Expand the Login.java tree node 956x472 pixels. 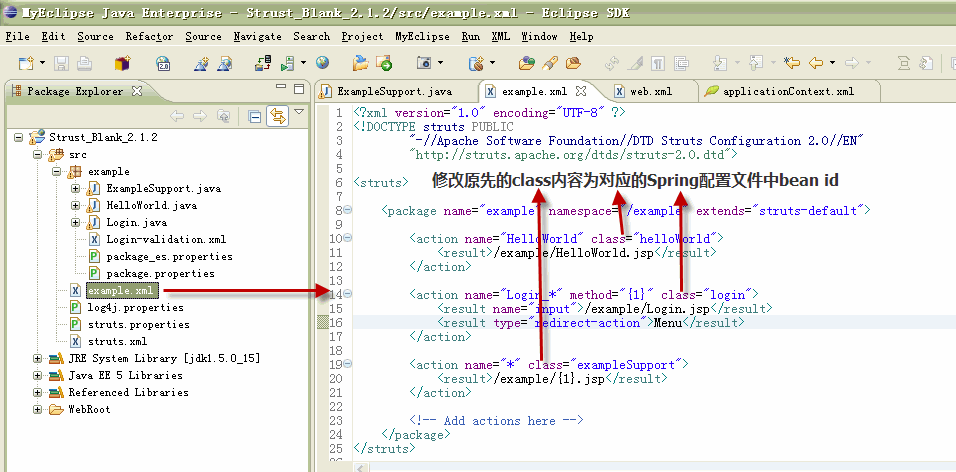click(x=76, y=223)
